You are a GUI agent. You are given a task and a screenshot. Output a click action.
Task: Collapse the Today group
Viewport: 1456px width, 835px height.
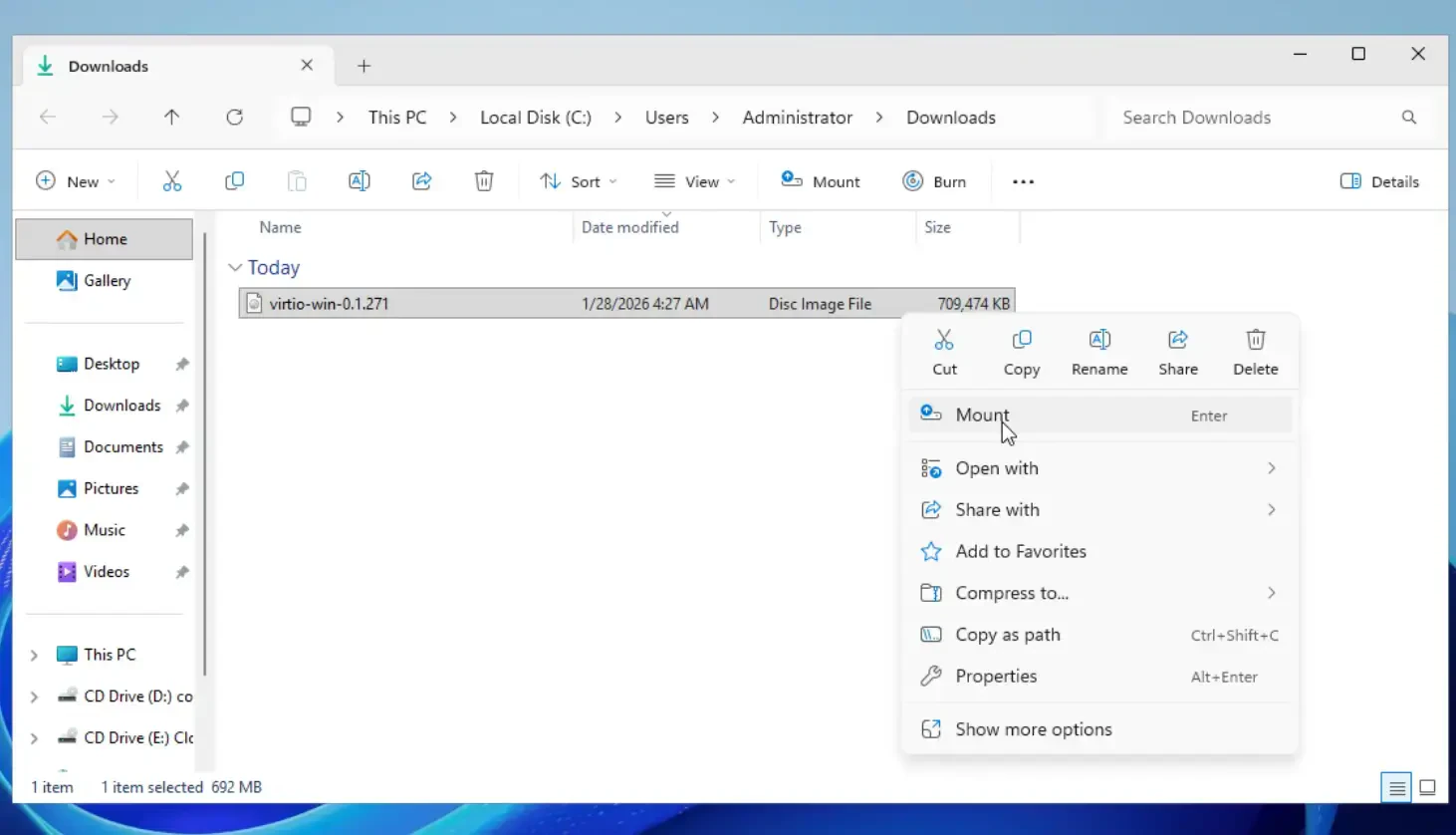[x=235, y=268]
